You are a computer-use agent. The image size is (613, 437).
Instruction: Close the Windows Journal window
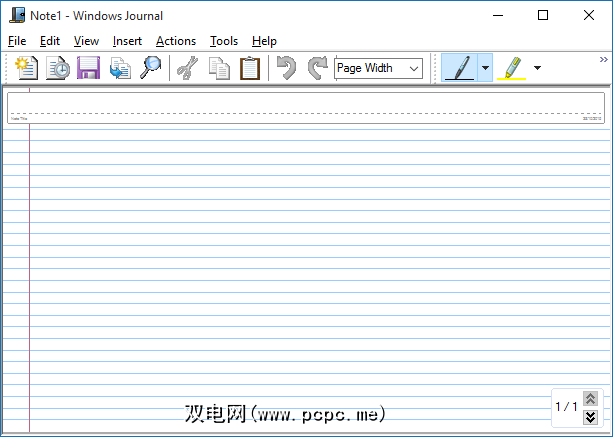coord(589,15)
